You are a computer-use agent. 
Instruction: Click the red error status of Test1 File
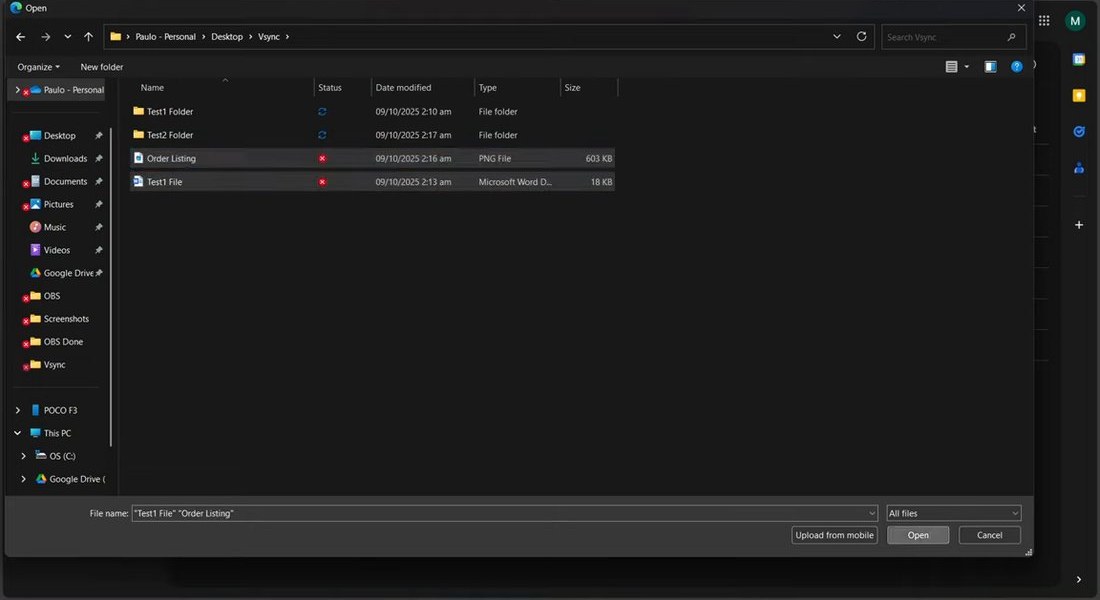(x=322, y=182)
